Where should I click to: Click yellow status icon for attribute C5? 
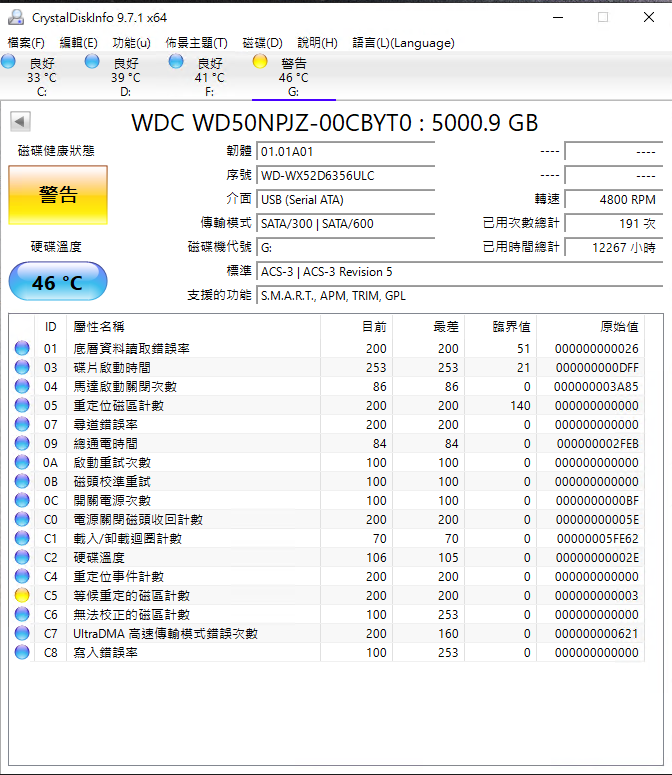coord(22,596)
